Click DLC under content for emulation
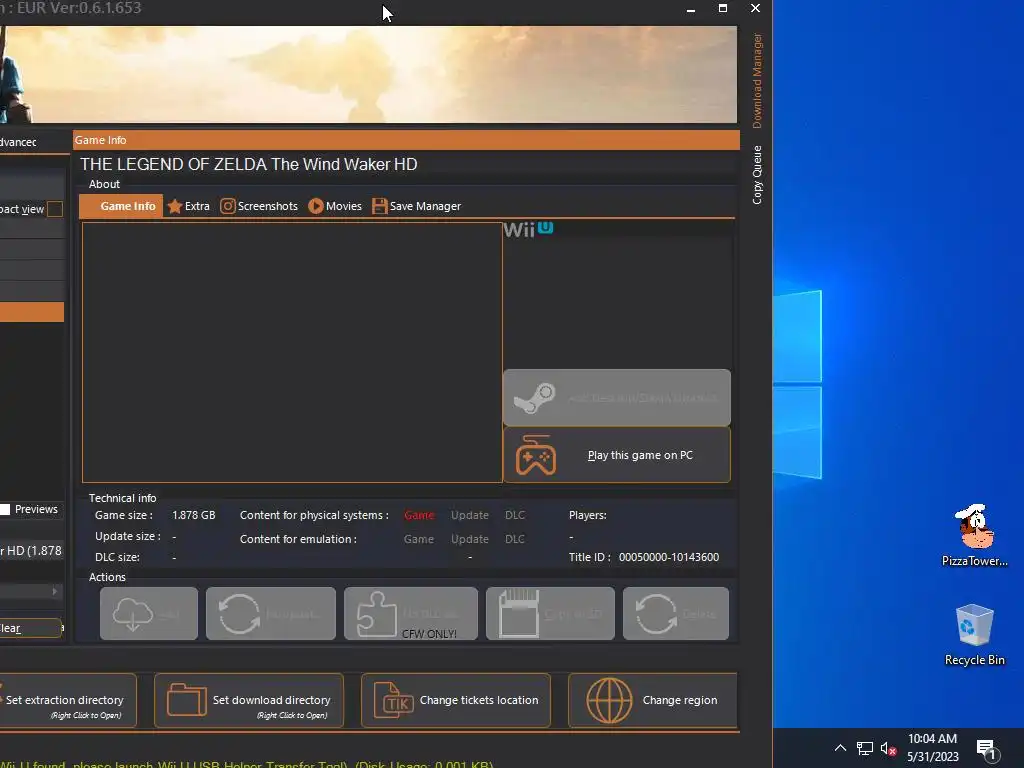Viewport: 1024px width, 768px height. coord(515,539)
